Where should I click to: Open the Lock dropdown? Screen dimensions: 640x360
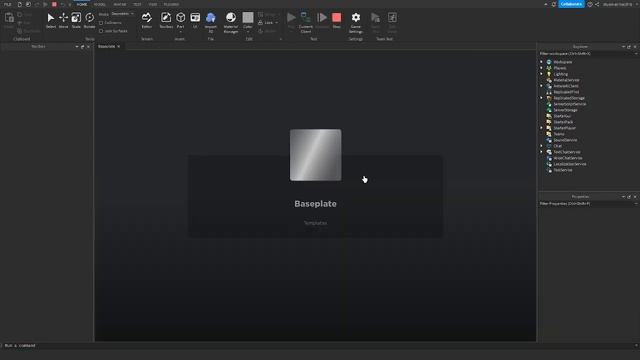click(x=276, y=23)
